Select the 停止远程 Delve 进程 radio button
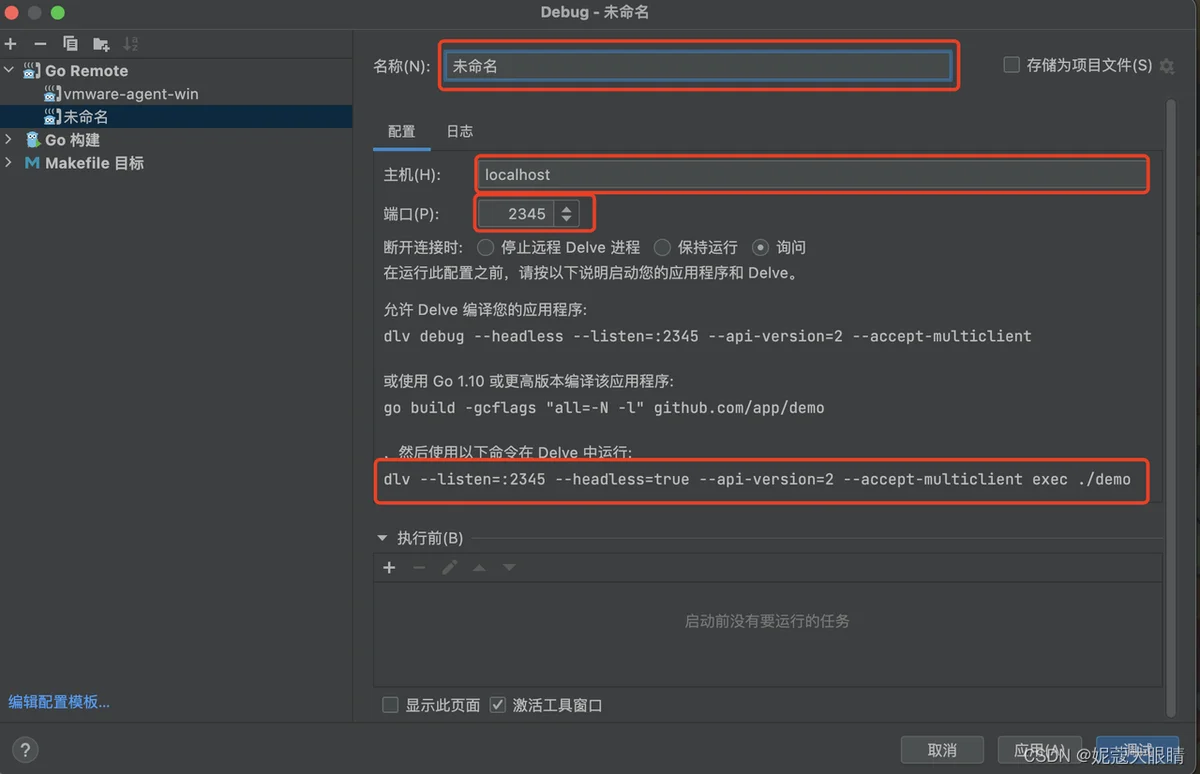1200x774 pixels. click(x=485, y=247)
